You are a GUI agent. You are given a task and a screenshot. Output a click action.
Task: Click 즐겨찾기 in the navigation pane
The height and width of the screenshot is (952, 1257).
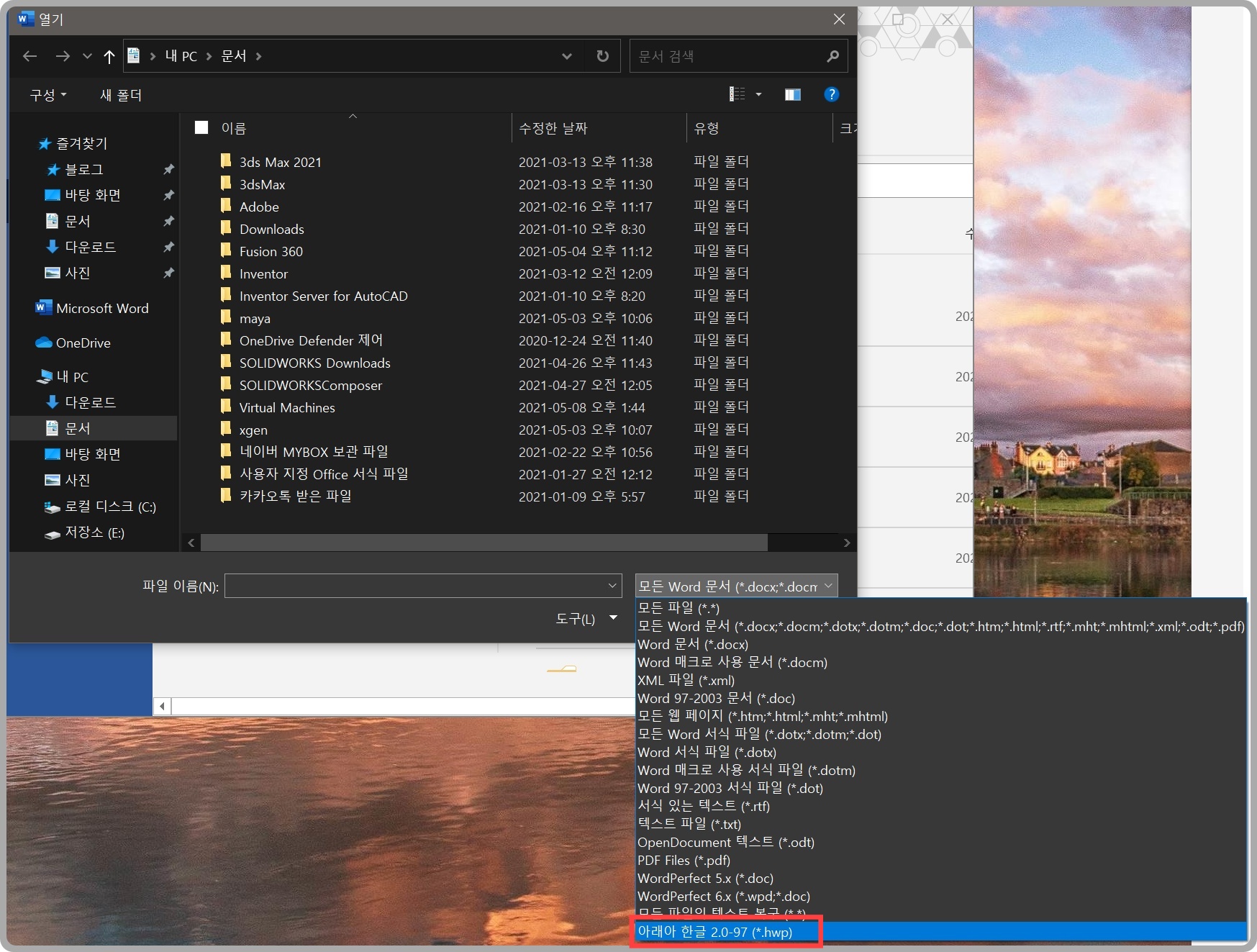pyautogui.click(x=81, y=143)
